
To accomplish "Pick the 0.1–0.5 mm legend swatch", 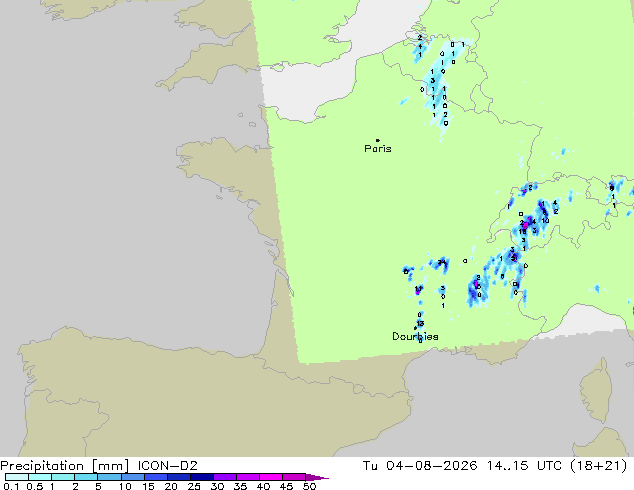I will (17, 477).
